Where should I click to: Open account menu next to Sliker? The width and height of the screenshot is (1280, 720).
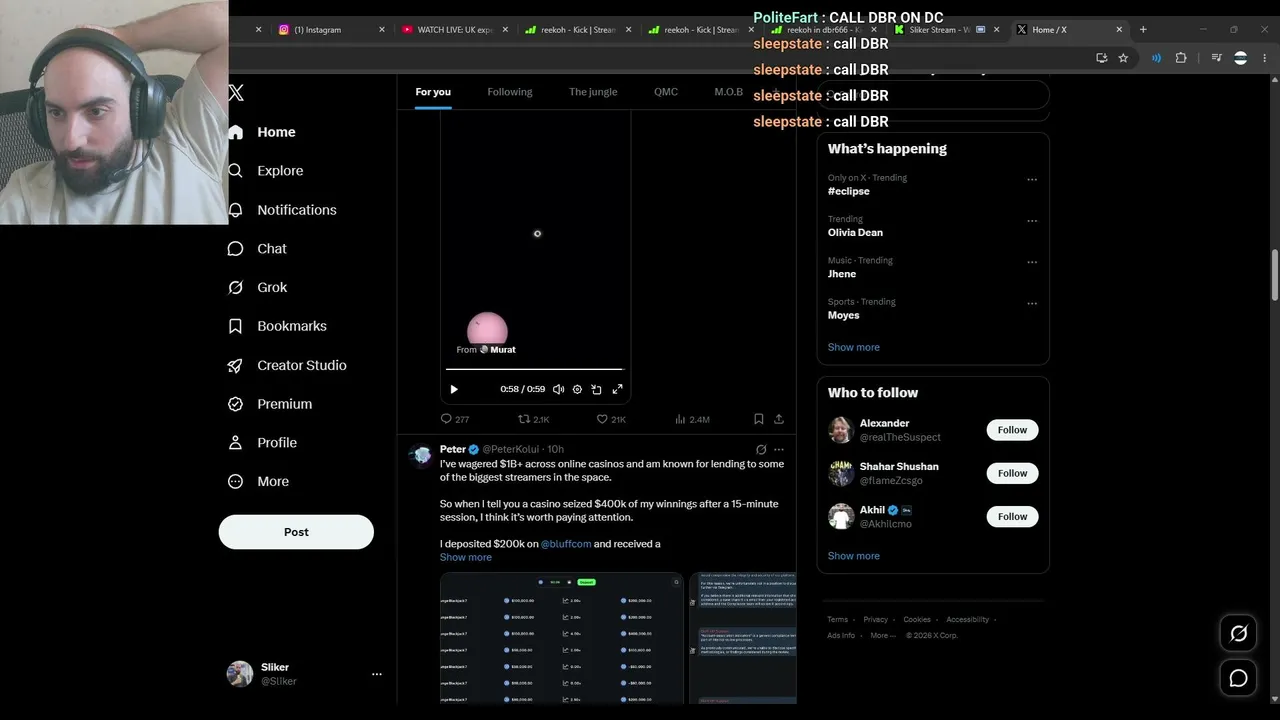(x=377, y=674)
